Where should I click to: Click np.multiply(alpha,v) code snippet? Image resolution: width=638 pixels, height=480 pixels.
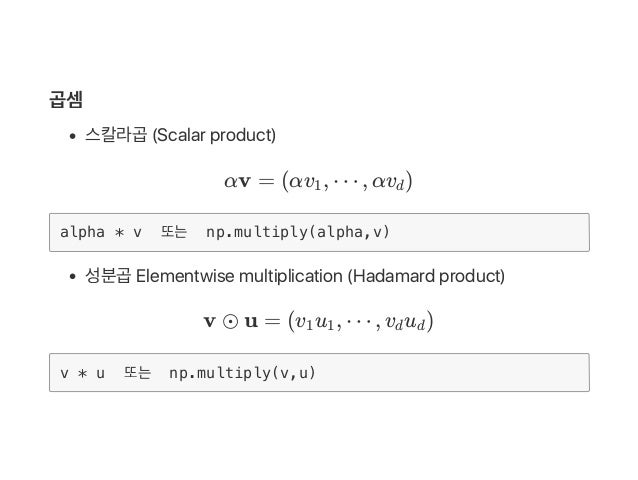click(x=297, y=232)
